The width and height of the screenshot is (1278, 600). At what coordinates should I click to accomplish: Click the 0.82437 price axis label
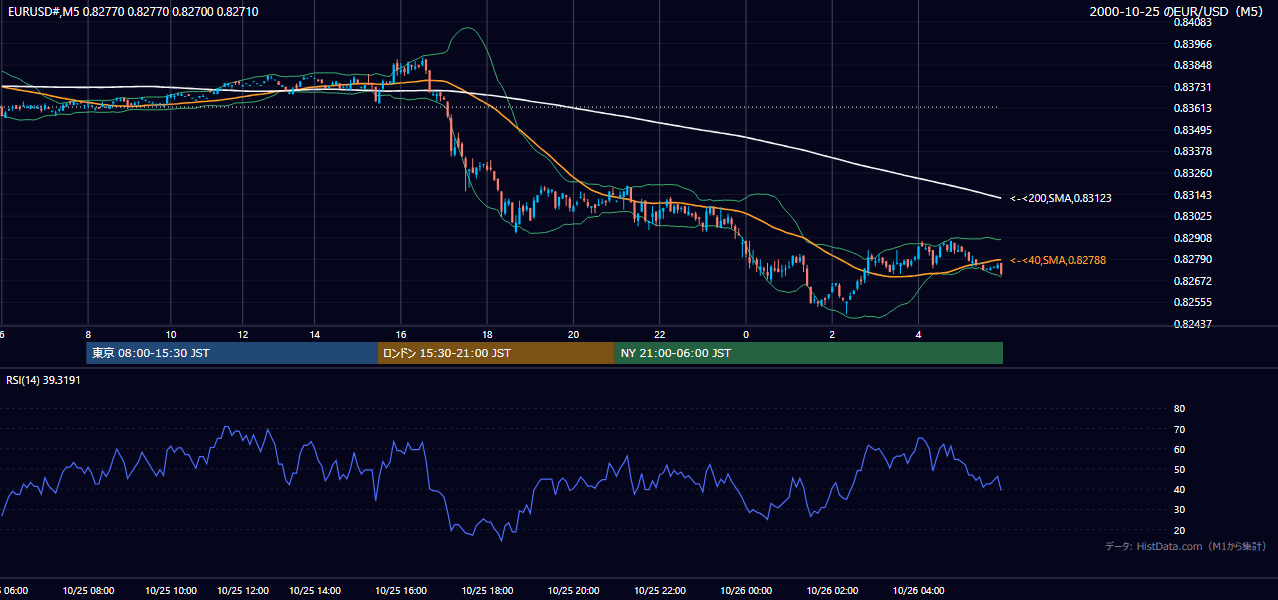point(1192,324)
